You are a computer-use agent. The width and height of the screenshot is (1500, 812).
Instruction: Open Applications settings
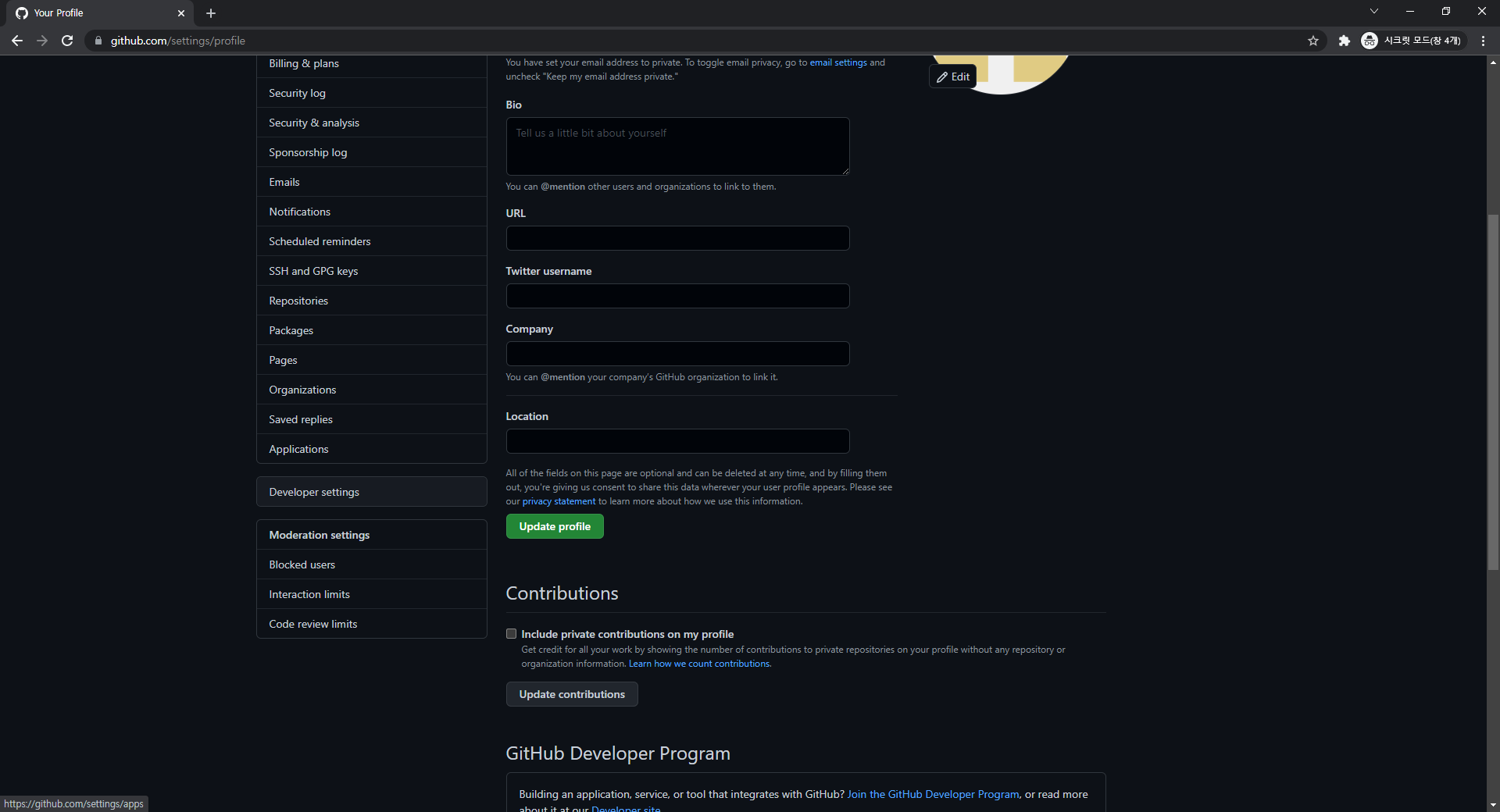point(372,449)
